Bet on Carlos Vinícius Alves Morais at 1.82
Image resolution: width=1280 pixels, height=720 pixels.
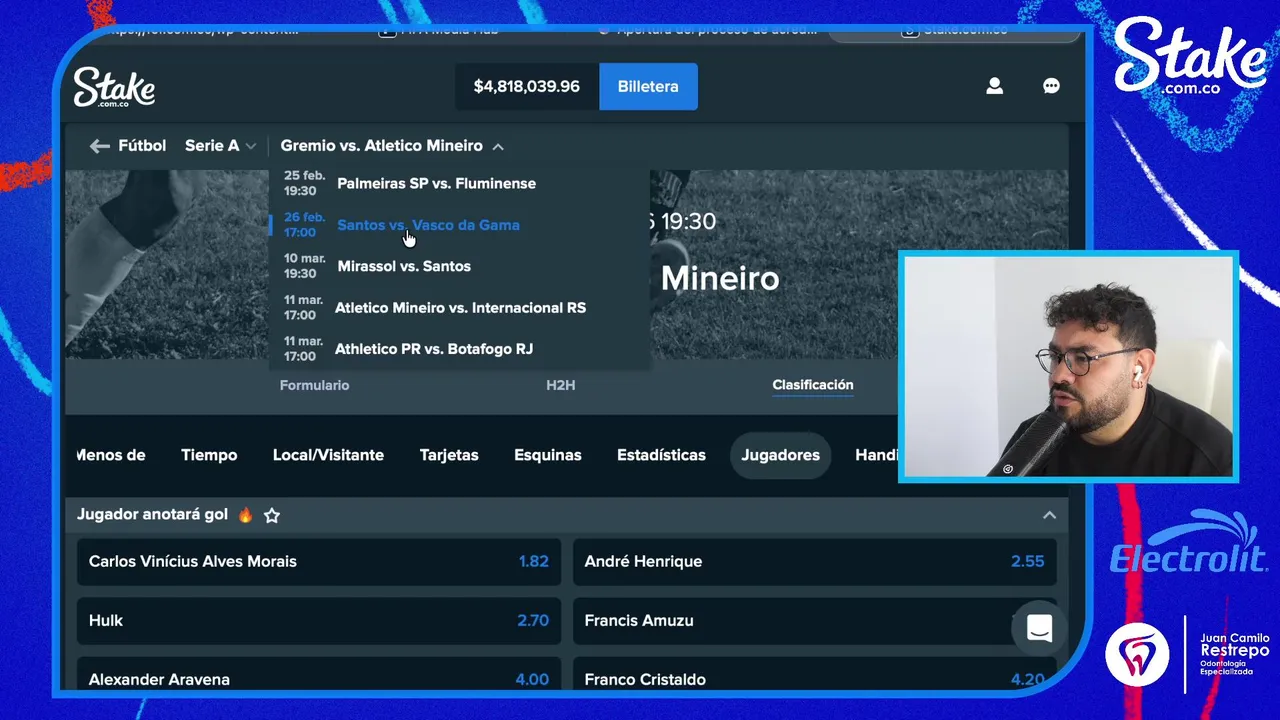point(319,561)
